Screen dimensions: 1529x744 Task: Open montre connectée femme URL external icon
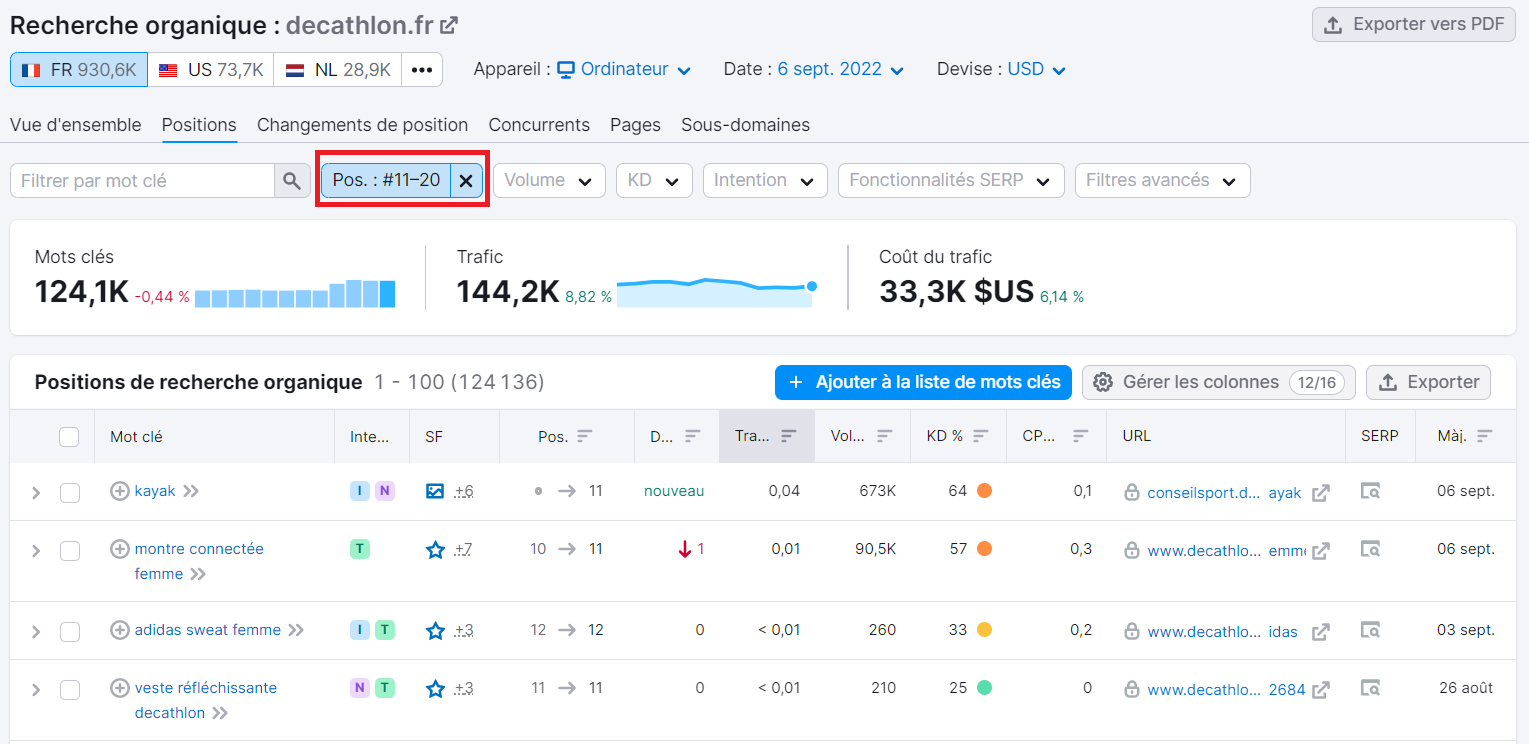click(1321, 550)
